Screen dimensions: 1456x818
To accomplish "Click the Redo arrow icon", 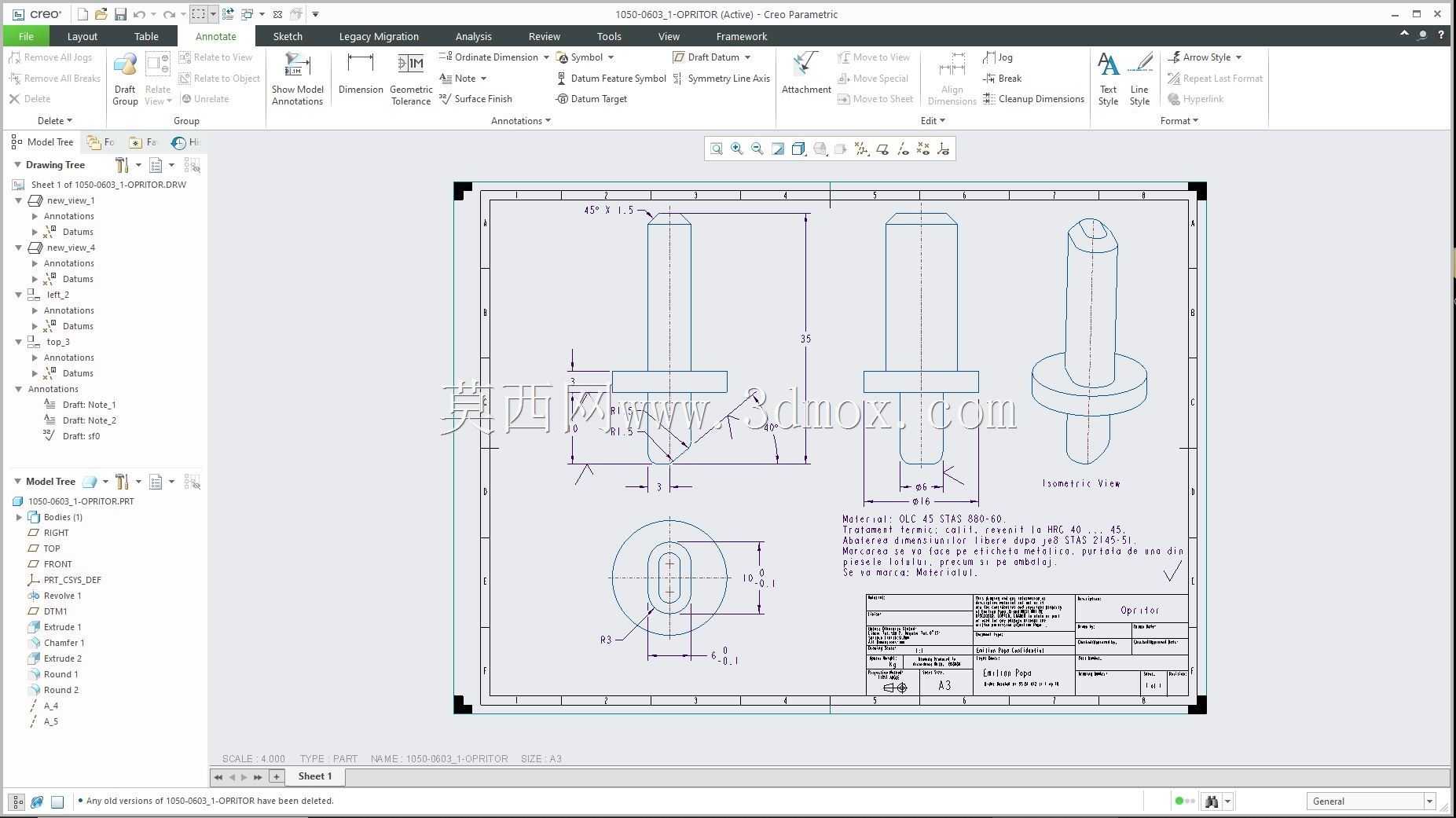I will (169, 14).
